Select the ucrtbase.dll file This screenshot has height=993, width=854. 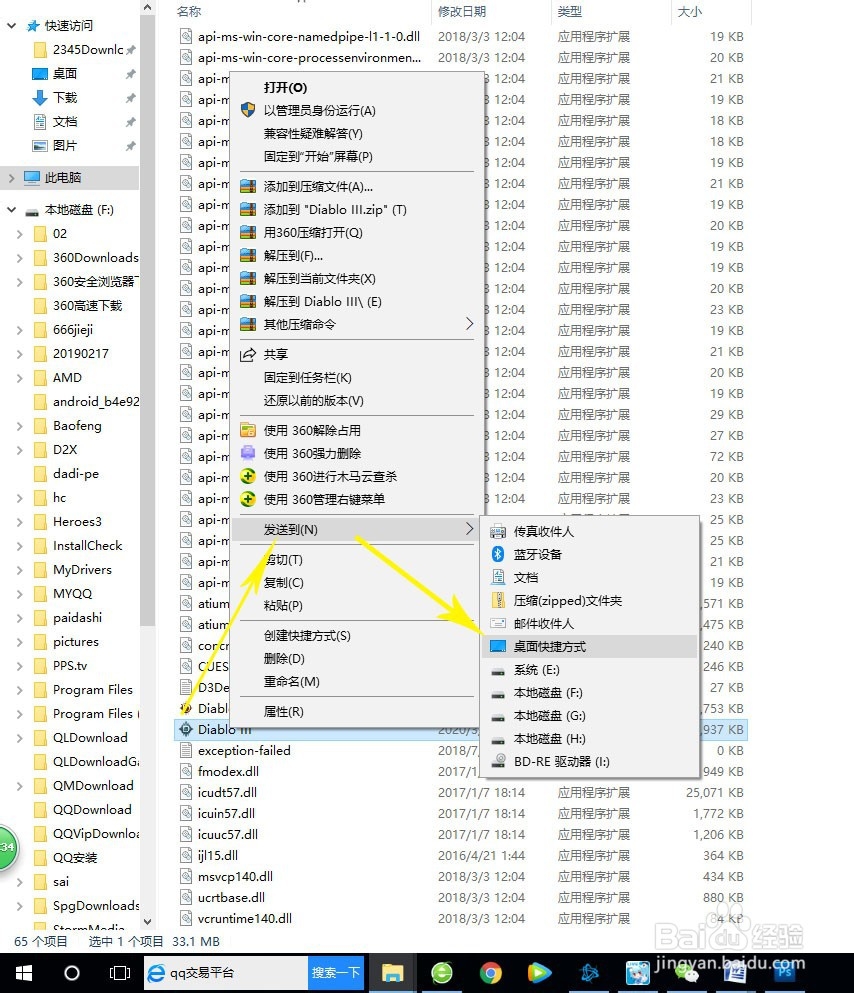pos(231,897)
